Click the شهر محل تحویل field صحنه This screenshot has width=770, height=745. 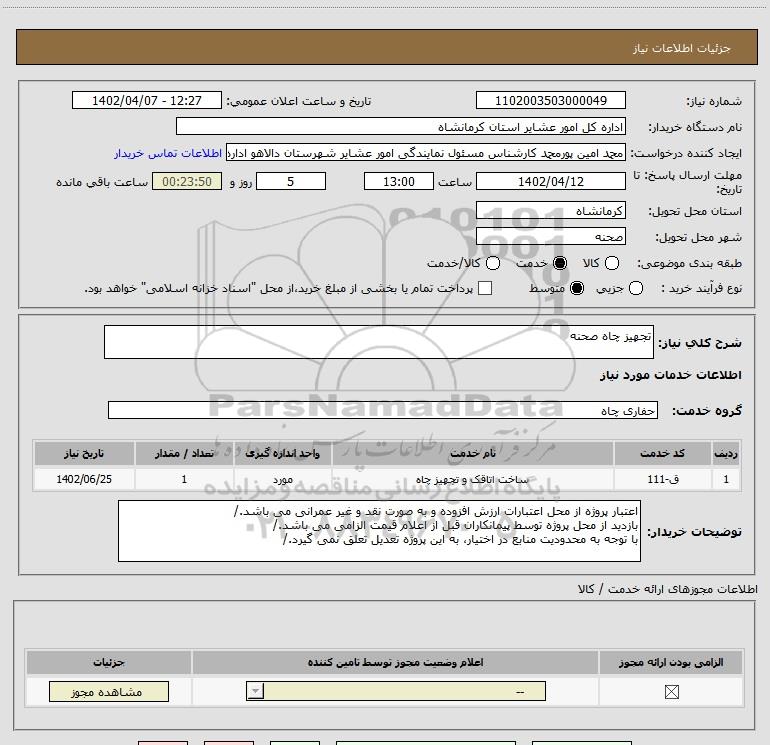coord(550,237)
